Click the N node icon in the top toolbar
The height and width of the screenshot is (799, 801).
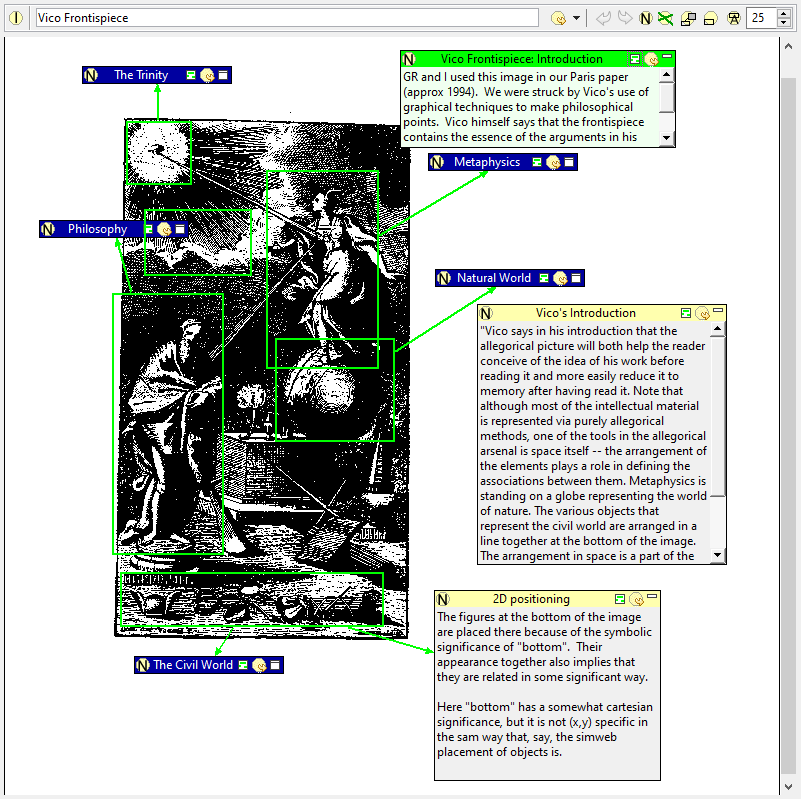(x=645, y=18)
